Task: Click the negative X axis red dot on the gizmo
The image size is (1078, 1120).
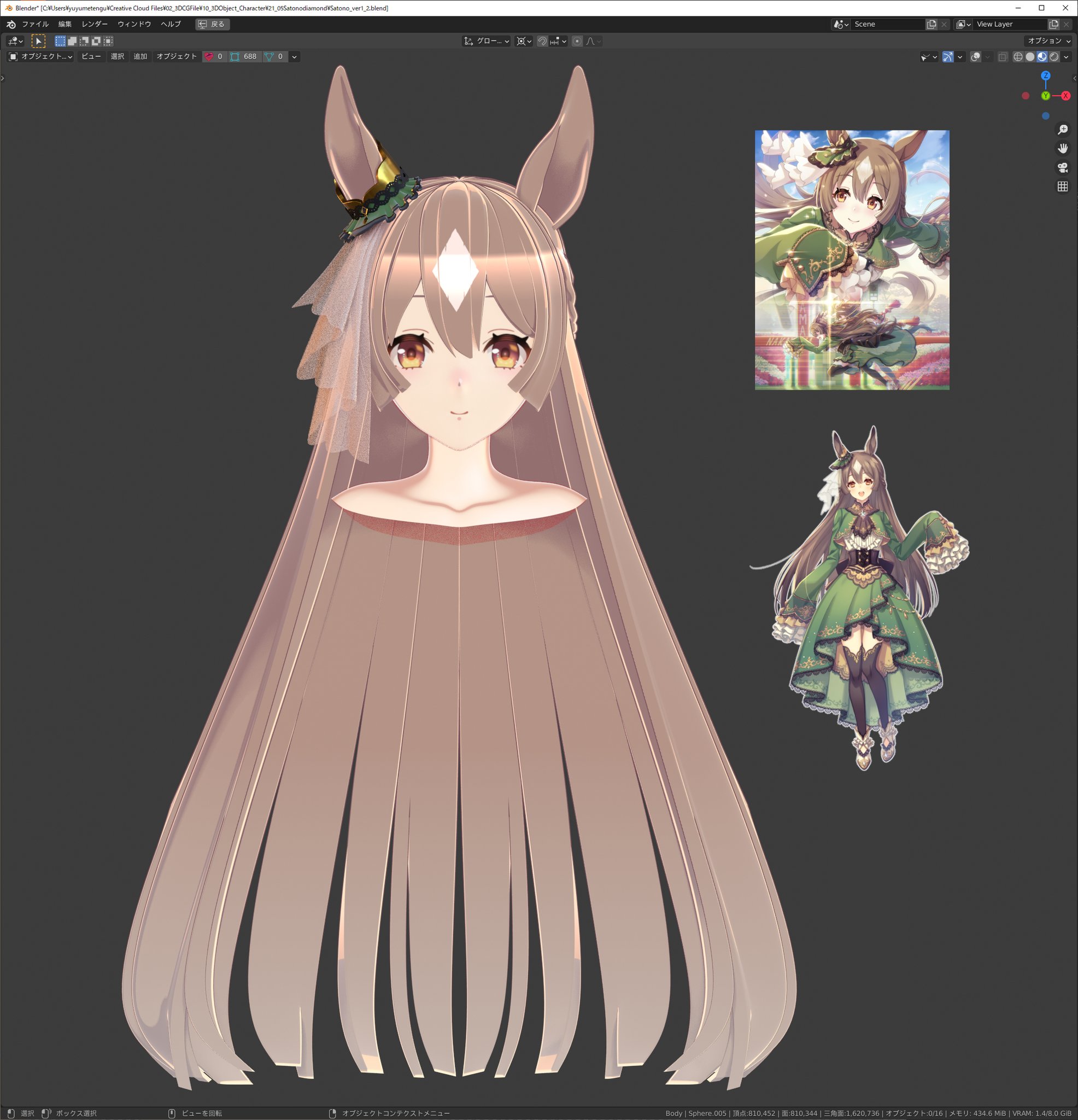Action: (1026, 96)
